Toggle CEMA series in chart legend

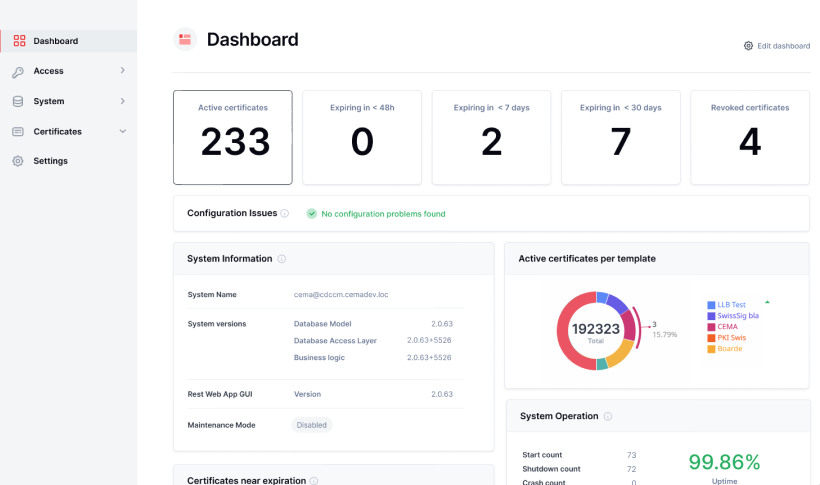click(x=729, y=327)
